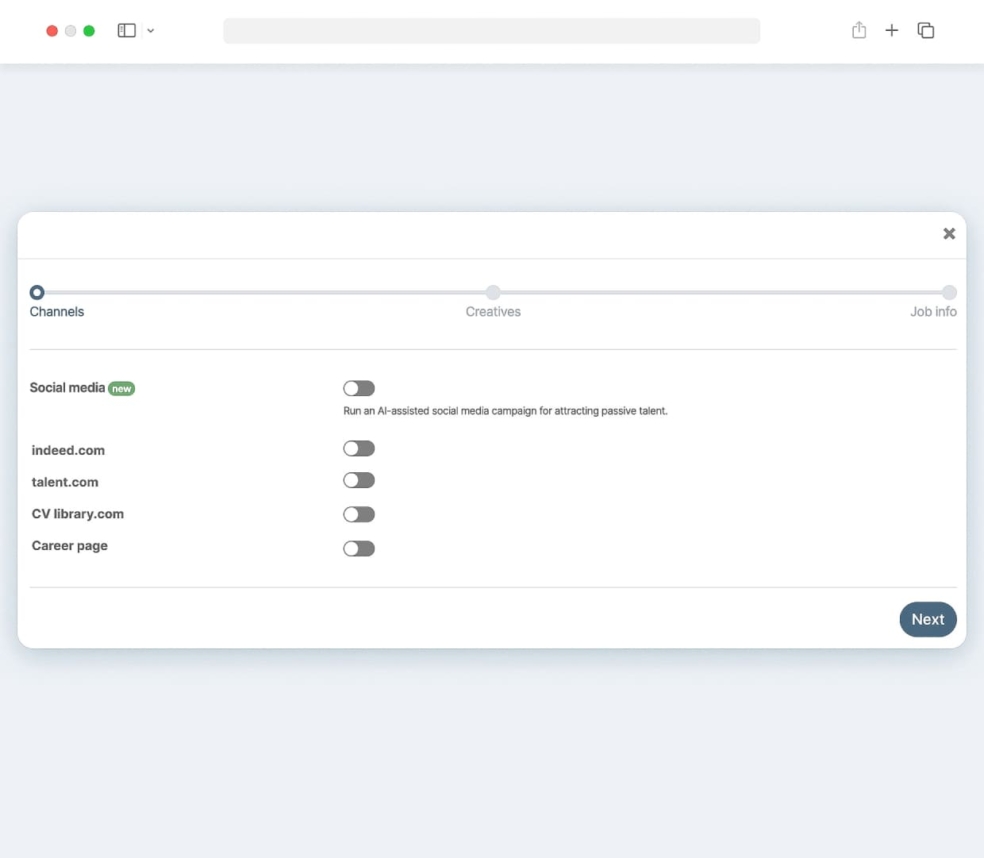Add a new tab with plus icon
The width and height of the screenshot is (984, 858).
[892, 30]
